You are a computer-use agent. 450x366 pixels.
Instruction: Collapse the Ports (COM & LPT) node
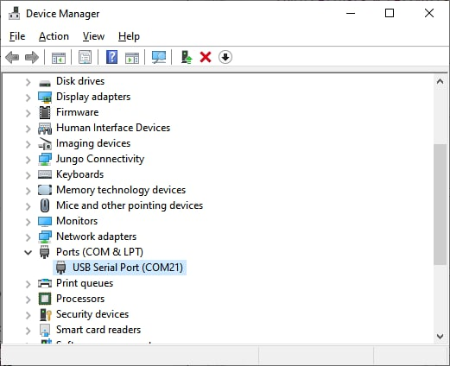(x=28, y=252)
